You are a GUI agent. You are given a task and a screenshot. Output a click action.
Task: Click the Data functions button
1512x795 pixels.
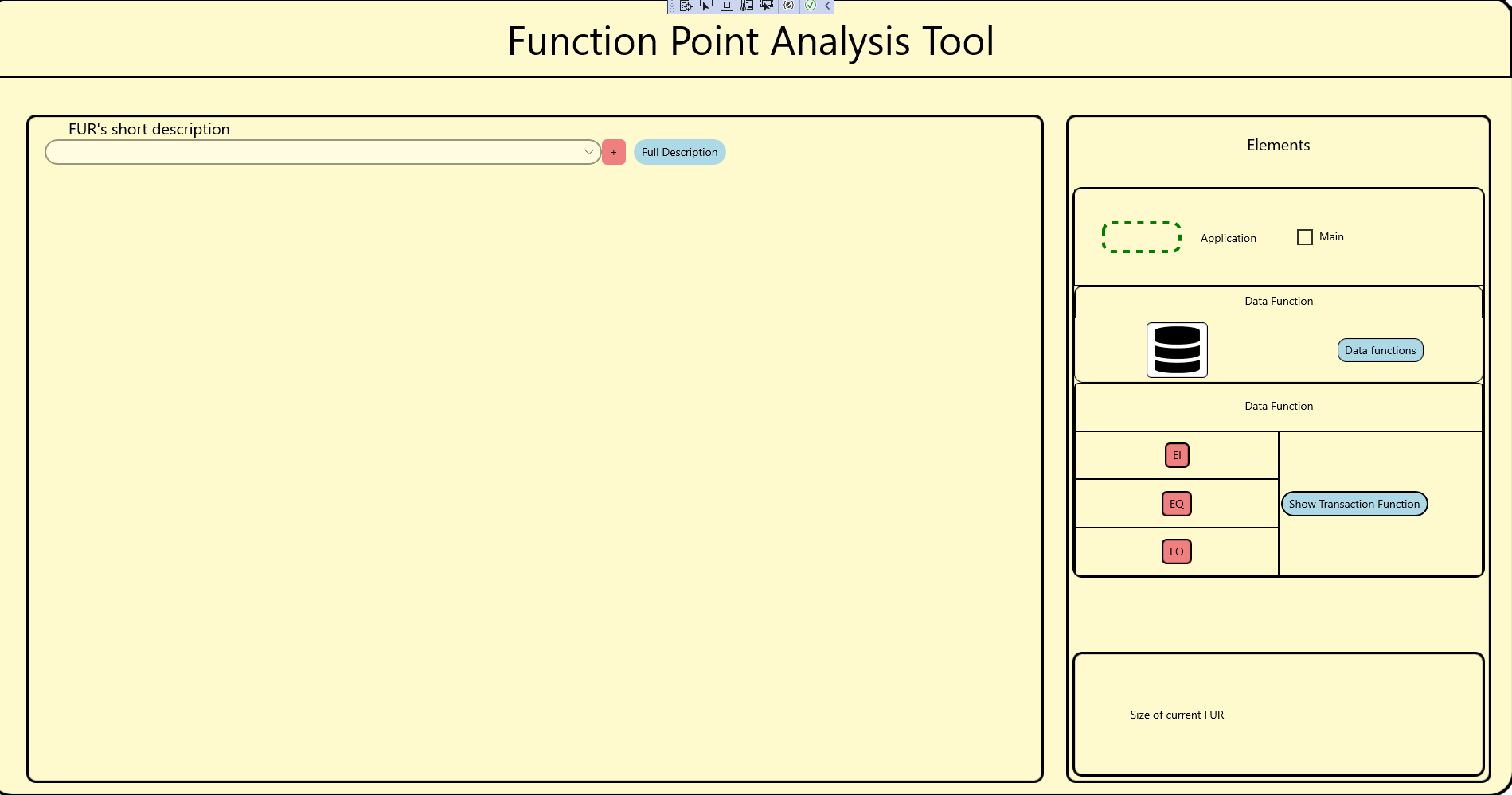[x=1380, y=350]
